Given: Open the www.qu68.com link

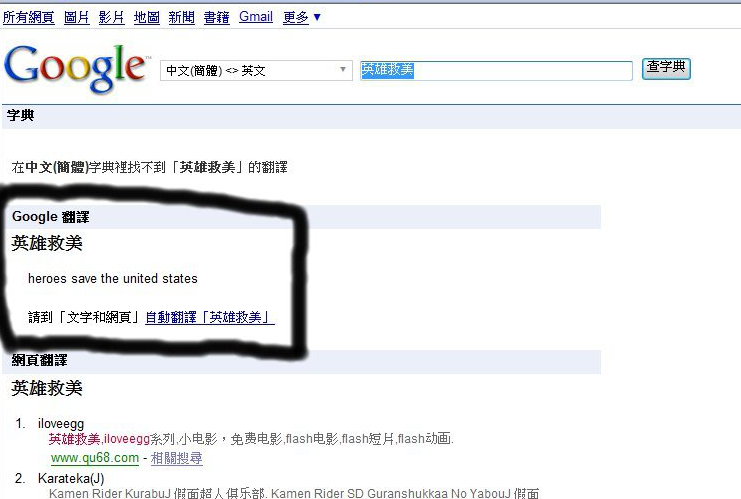Looking at the screenshot, I should click(95, 458).
